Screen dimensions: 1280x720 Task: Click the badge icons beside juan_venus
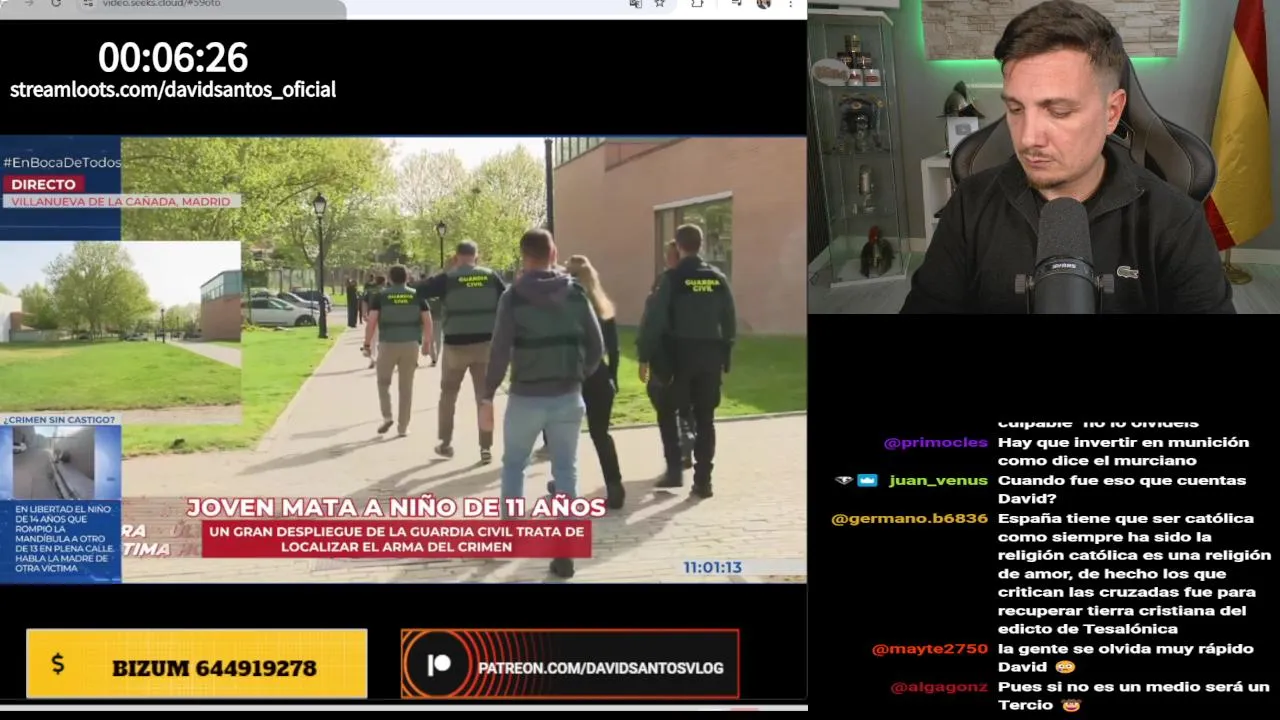(x=856, y=480)
